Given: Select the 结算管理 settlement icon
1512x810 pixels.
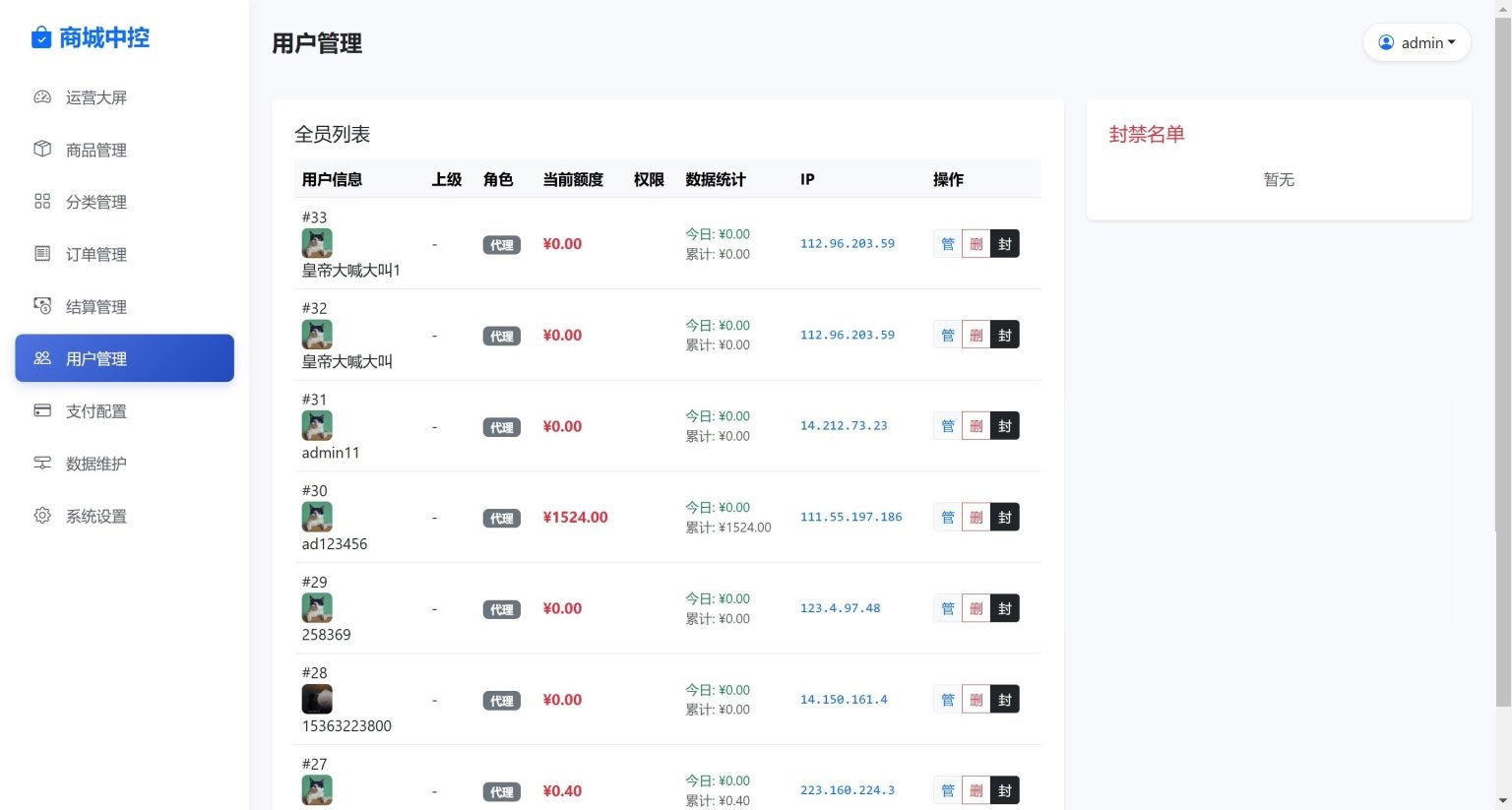Looking at the screenshot, I should pos(41,305).
